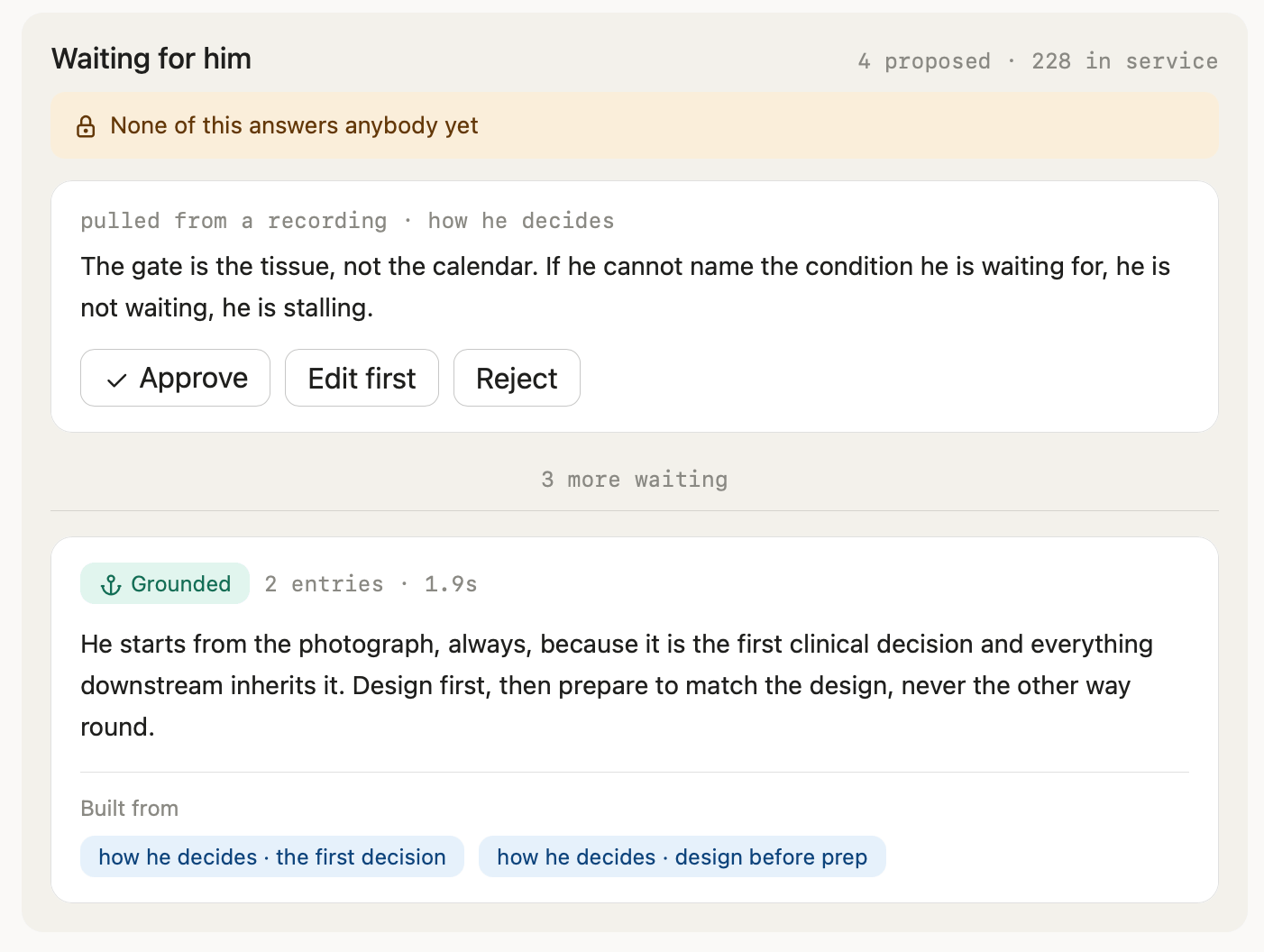Open the design before prep source chip
1264x952 pixels.
[682, 856]
